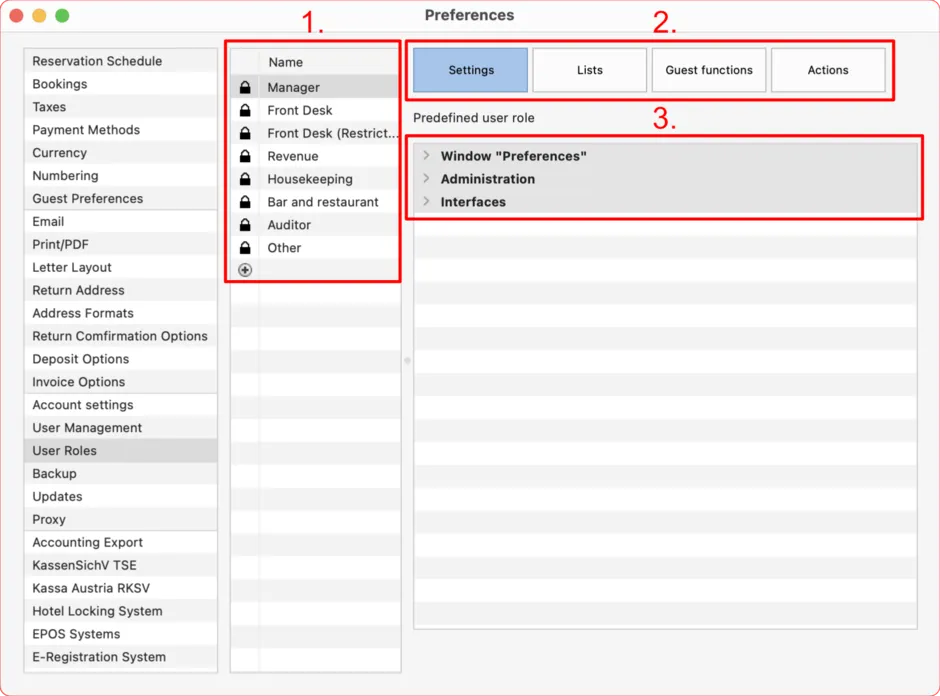Select Account settings in the sidebar

120,405
